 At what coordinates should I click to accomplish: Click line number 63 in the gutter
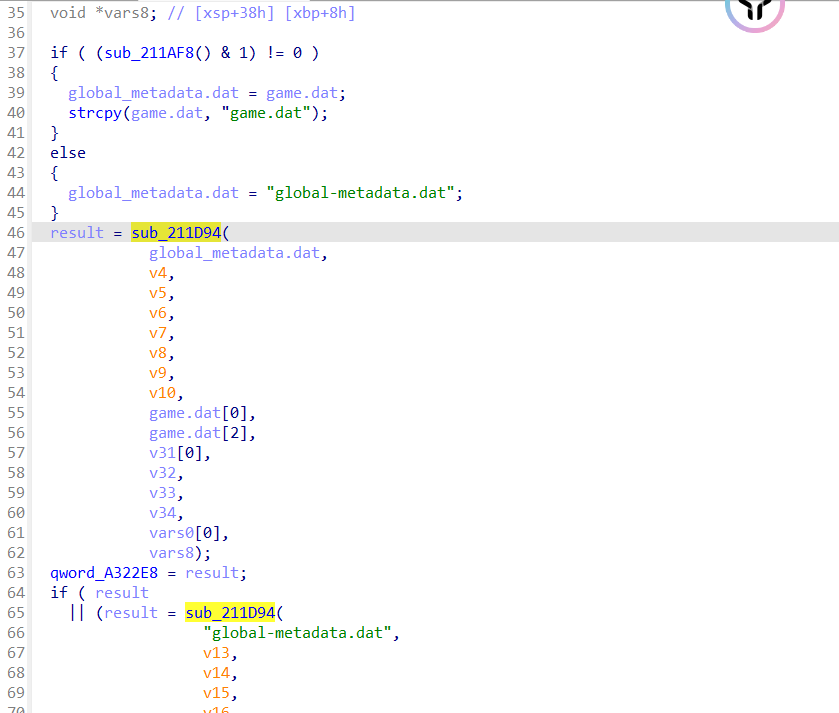tap(16, 573)
